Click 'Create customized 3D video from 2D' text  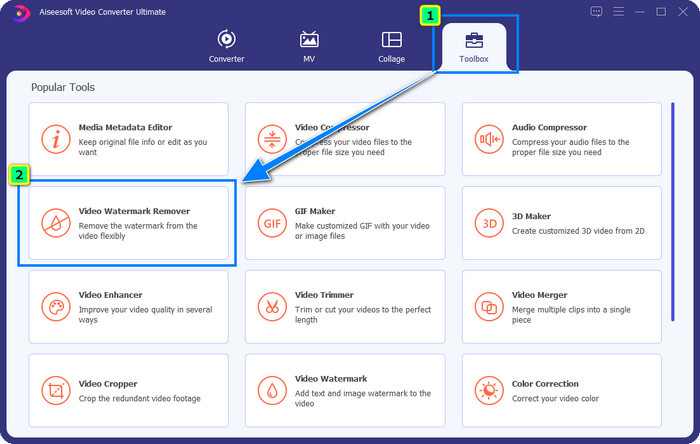click(x=578, y=231)
